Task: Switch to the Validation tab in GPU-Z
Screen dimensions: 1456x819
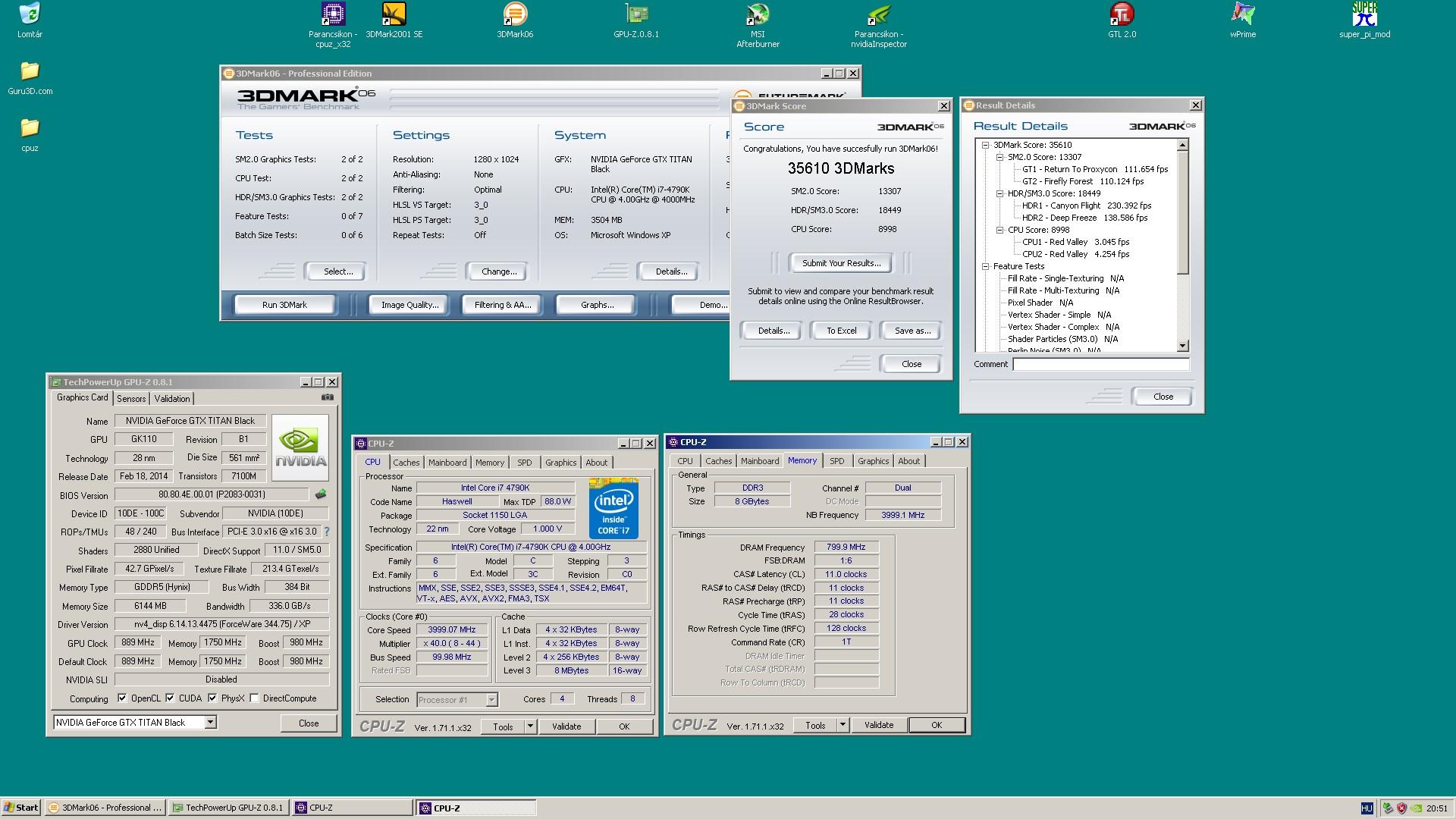Action: [172, 399]
